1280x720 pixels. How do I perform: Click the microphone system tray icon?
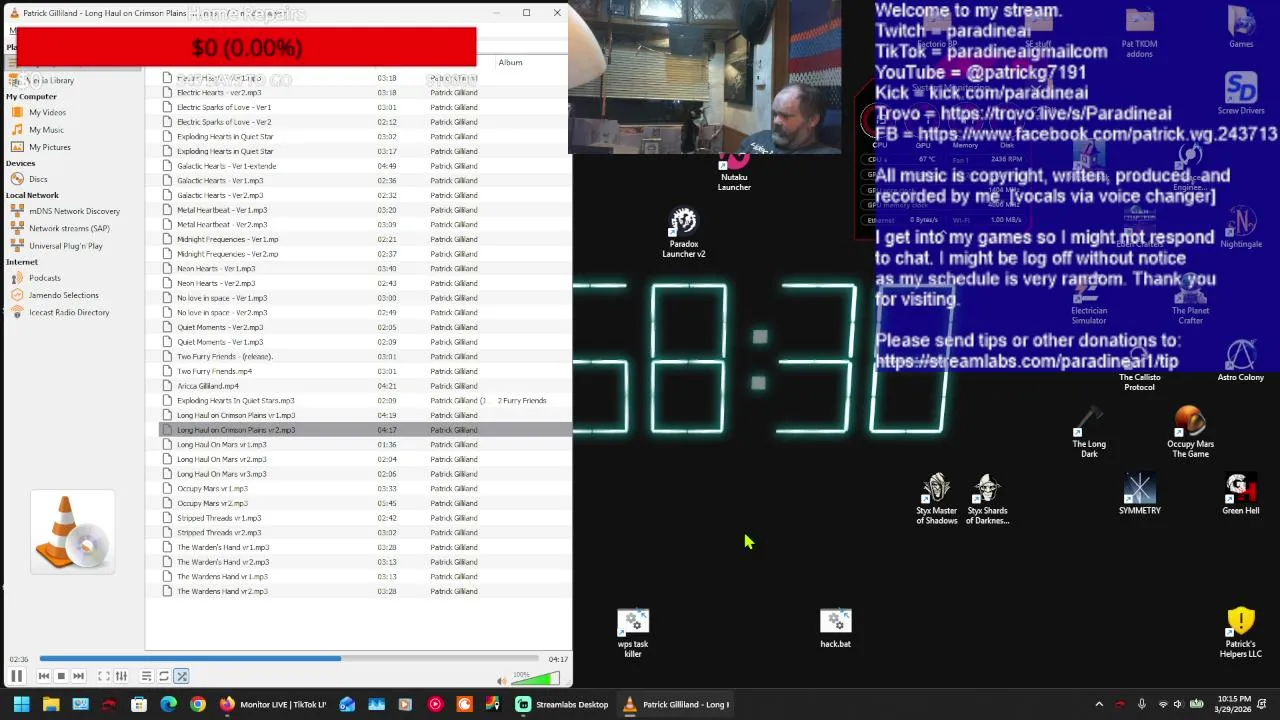[x=1142, y=704]
